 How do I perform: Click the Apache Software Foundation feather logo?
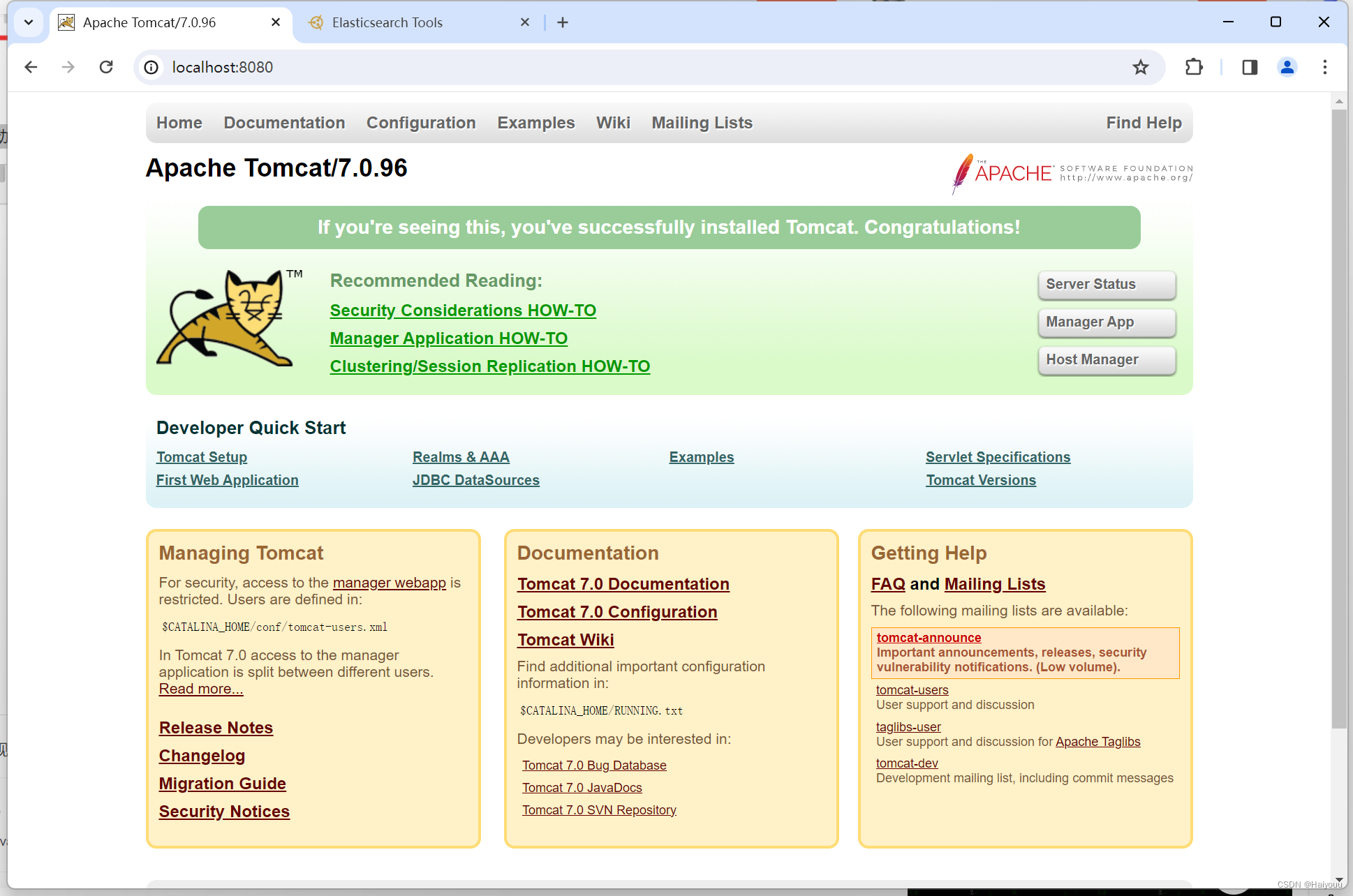pyautogui.click(x=1072, y=173)
